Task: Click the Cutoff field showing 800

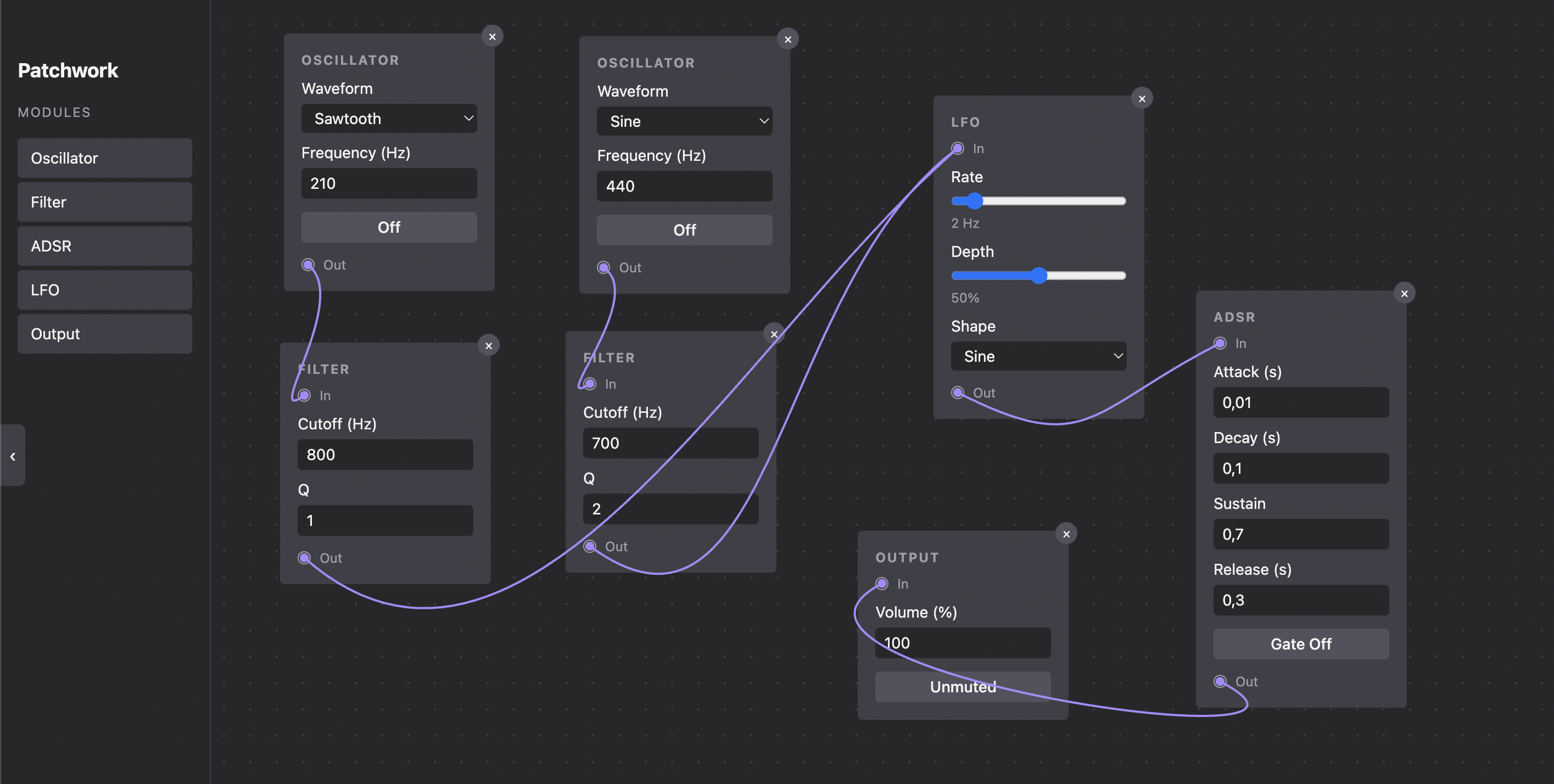Action: point(385,454)
